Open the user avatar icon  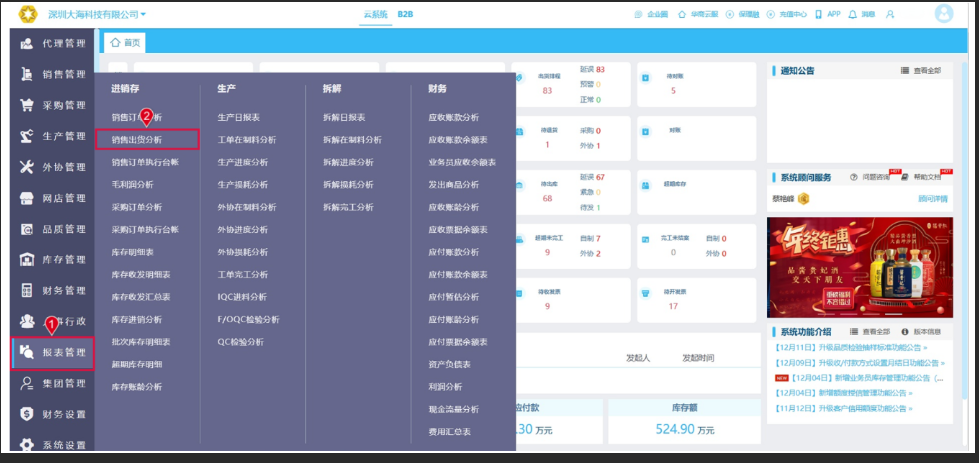pyautogui.click(x=943, y=14)
